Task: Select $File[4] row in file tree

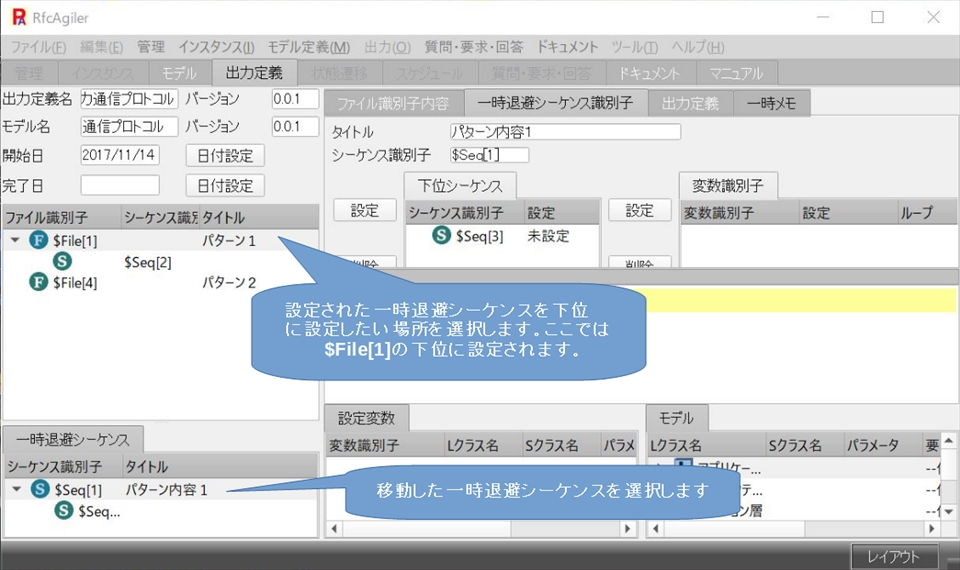Action: (160, 282)
